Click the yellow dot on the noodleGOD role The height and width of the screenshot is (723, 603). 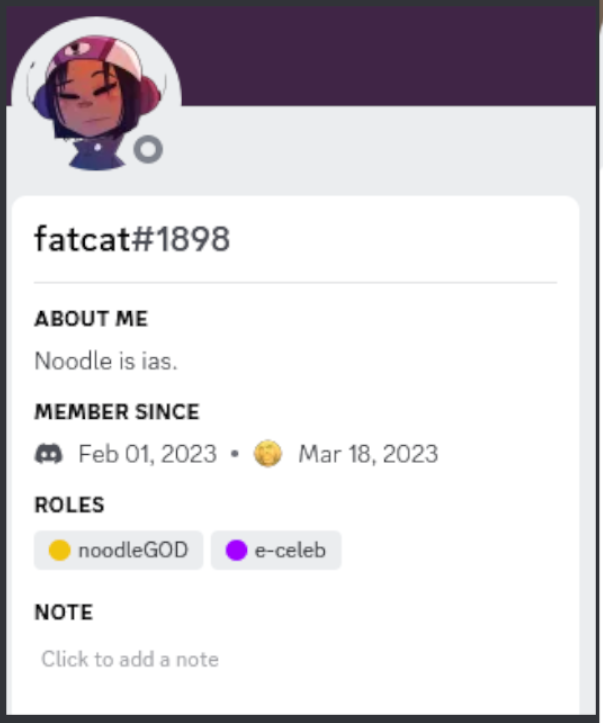coord(59,550)
